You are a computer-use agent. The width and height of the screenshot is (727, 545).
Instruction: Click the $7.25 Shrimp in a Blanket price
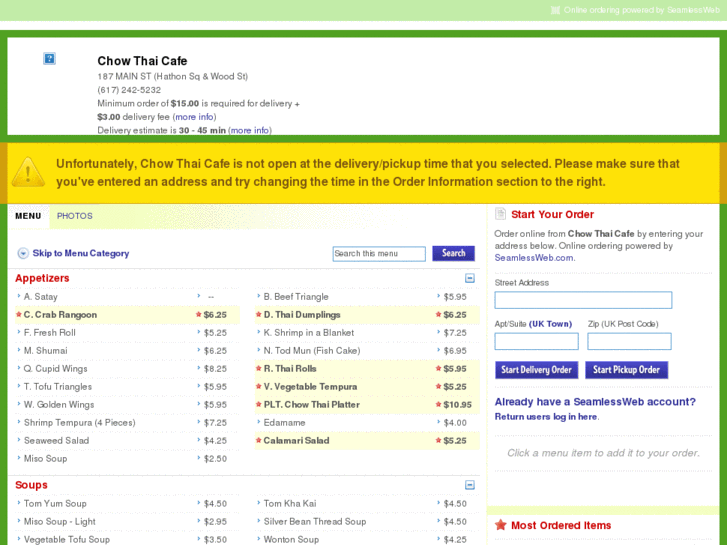tap(455, 333)
